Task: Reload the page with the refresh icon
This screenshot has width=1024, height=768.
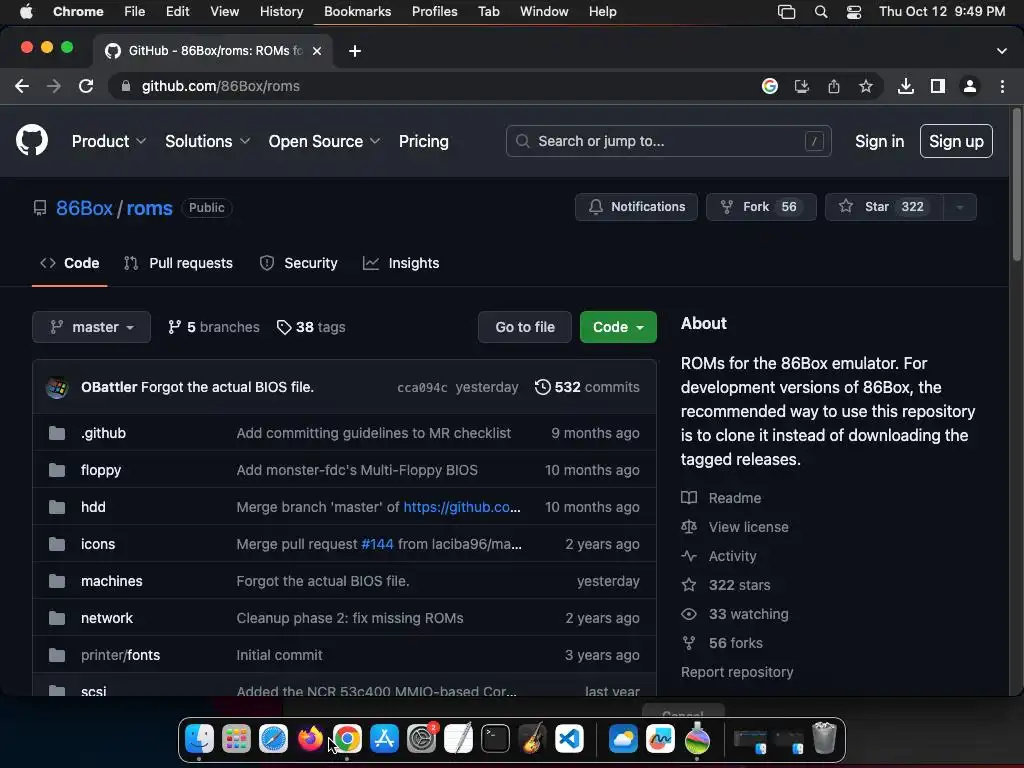Action: (86, 86)
